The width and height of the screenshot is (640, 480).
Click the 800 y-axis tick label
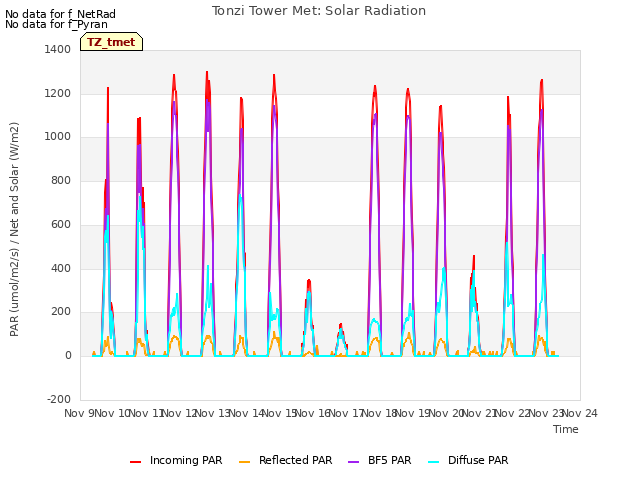(61, 180)
